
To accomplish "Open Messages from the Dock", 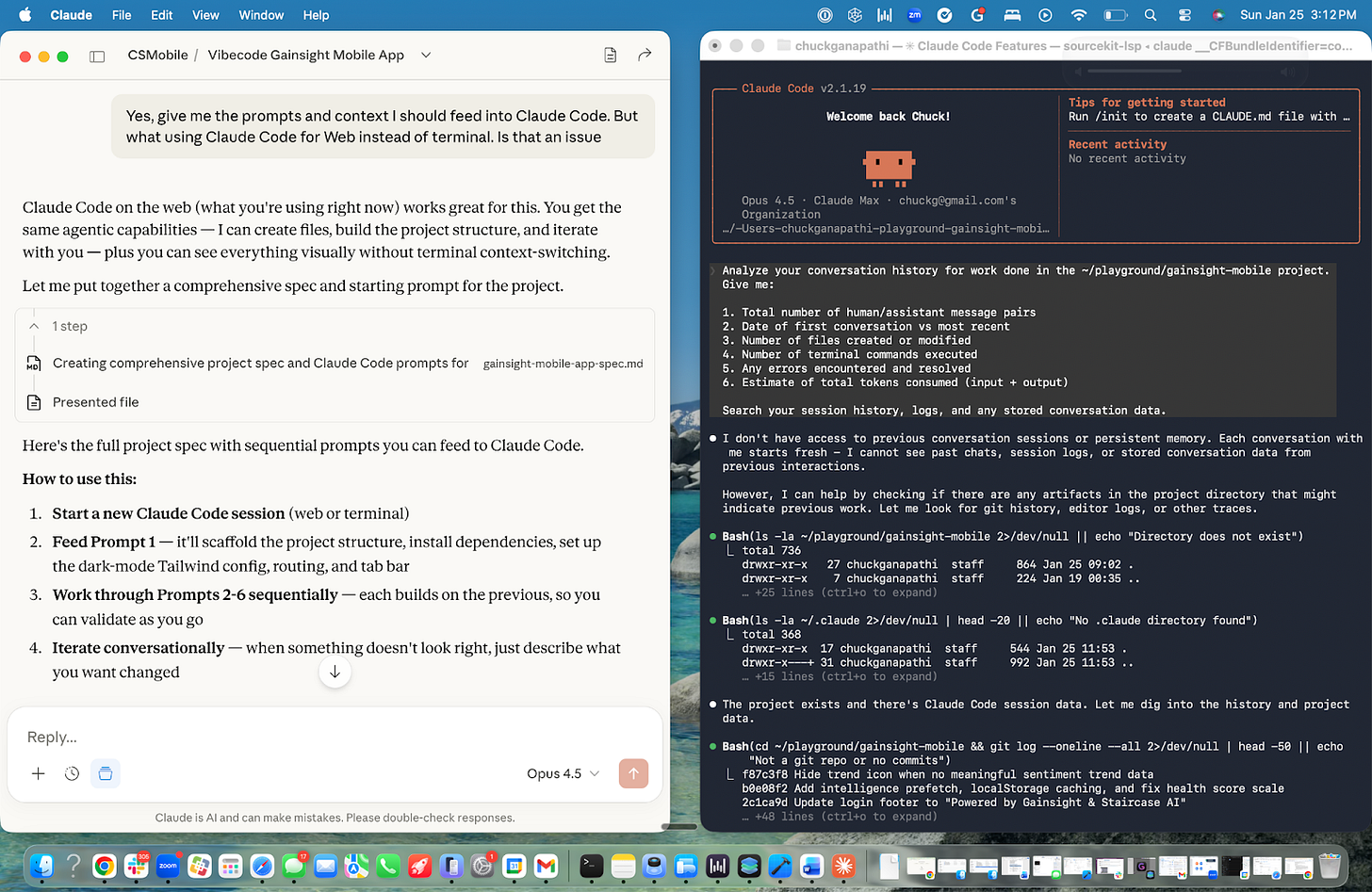I will click(294, 866).
